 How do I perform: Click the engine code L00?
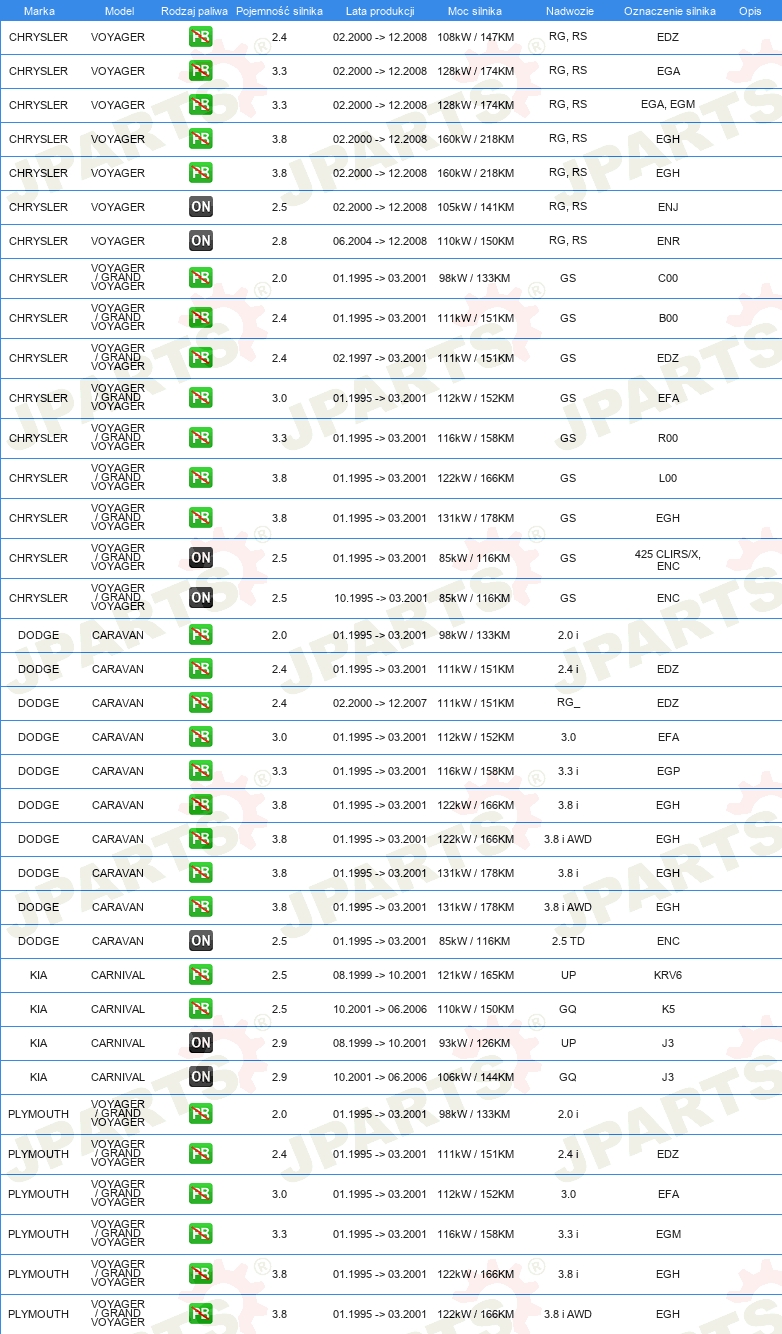point(668,478)
